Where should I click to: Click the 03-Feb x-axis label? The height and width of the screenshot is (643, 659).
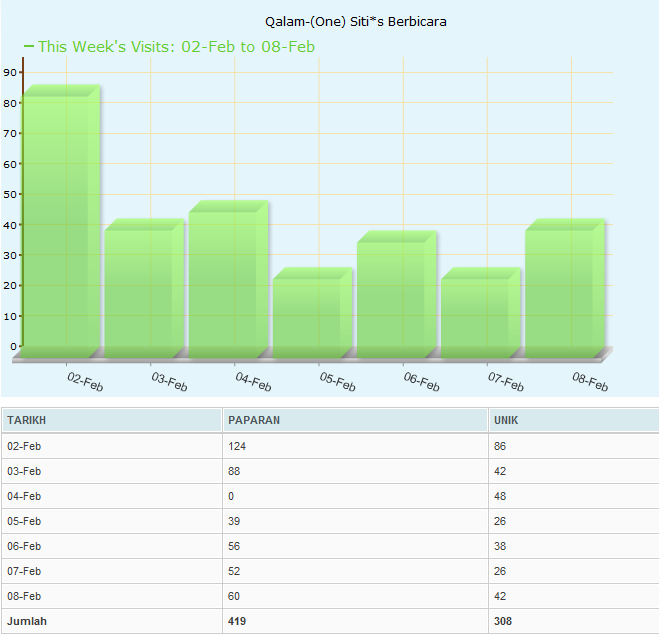[169, 382]
